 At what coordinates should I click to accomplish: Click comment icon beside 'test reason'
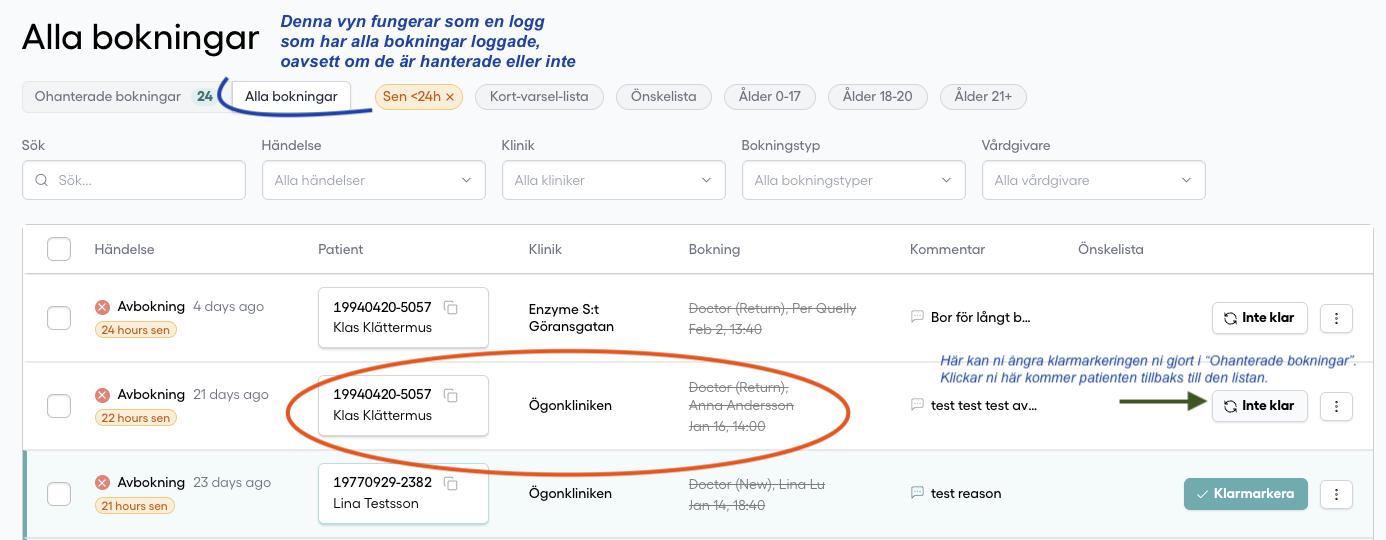[917, 493]
